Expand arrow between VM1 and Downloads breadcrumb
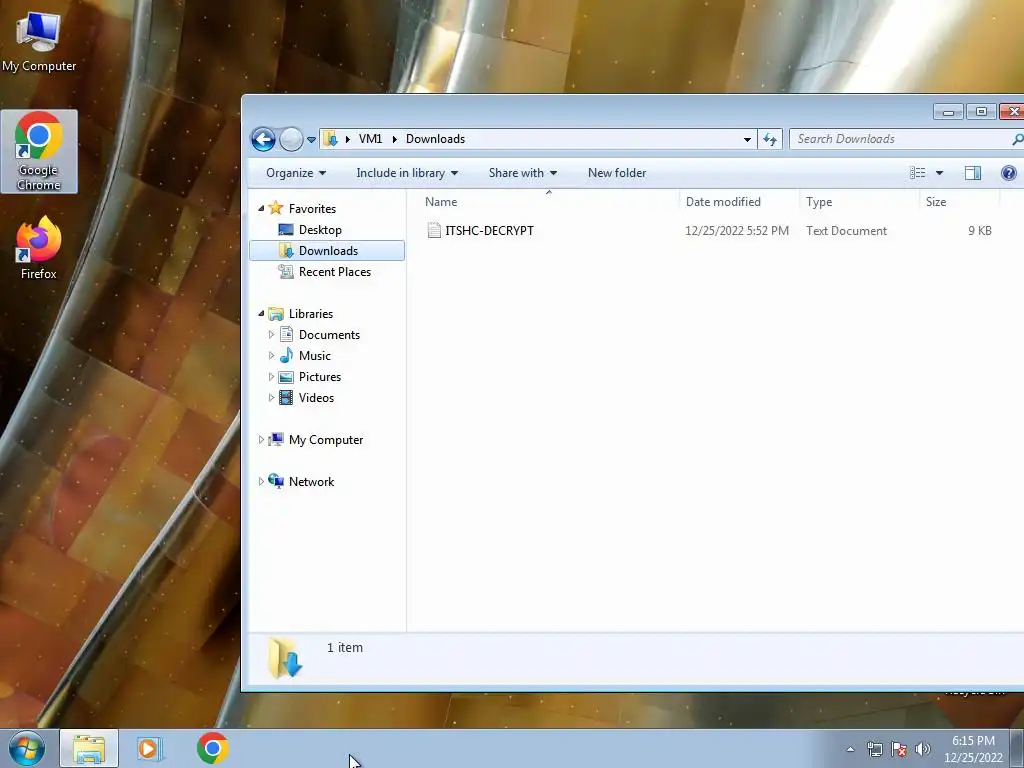Screen dimensions: 1024x768 click(x=394, y=139)
